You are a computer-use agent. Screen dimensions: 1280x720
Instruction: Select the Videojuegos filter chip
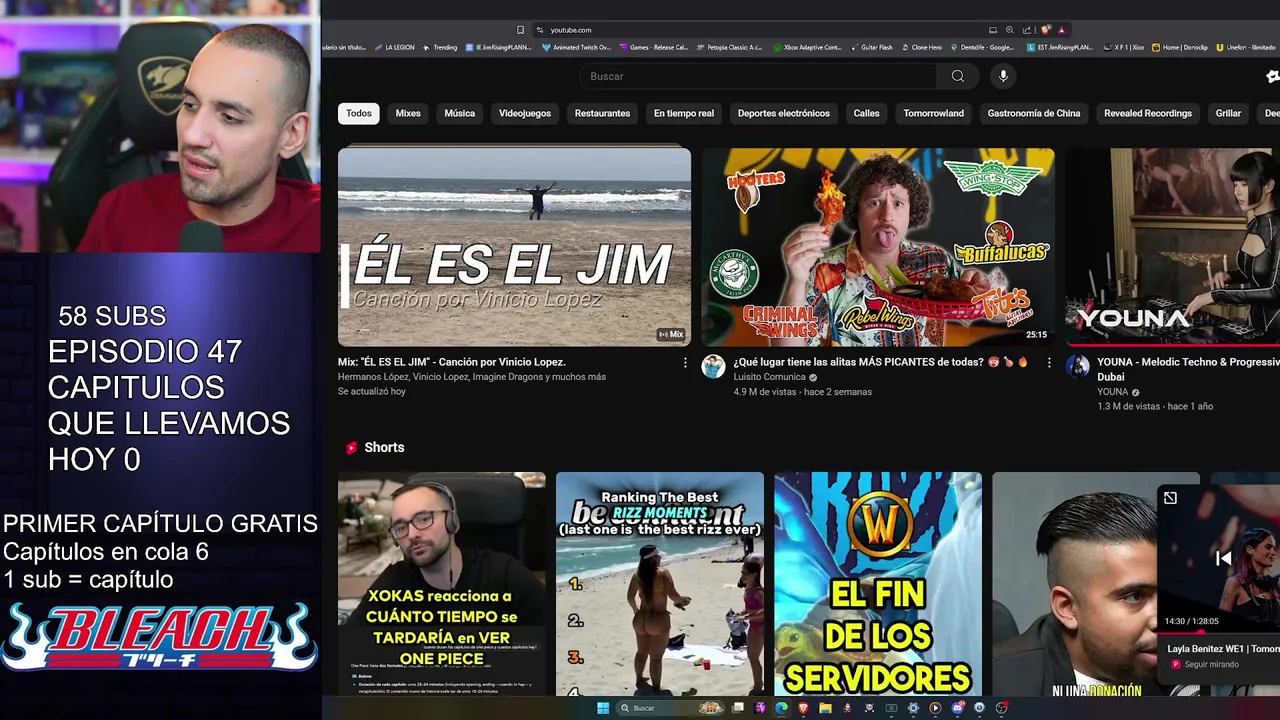point(525,114)
